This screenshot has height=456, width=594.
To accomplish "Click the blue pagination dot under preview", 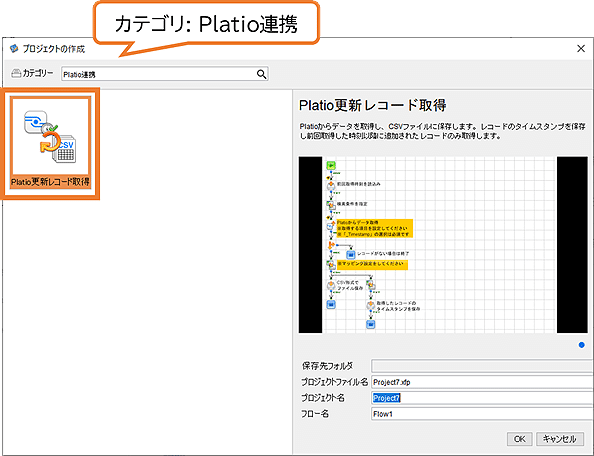I will coord(581,345).
